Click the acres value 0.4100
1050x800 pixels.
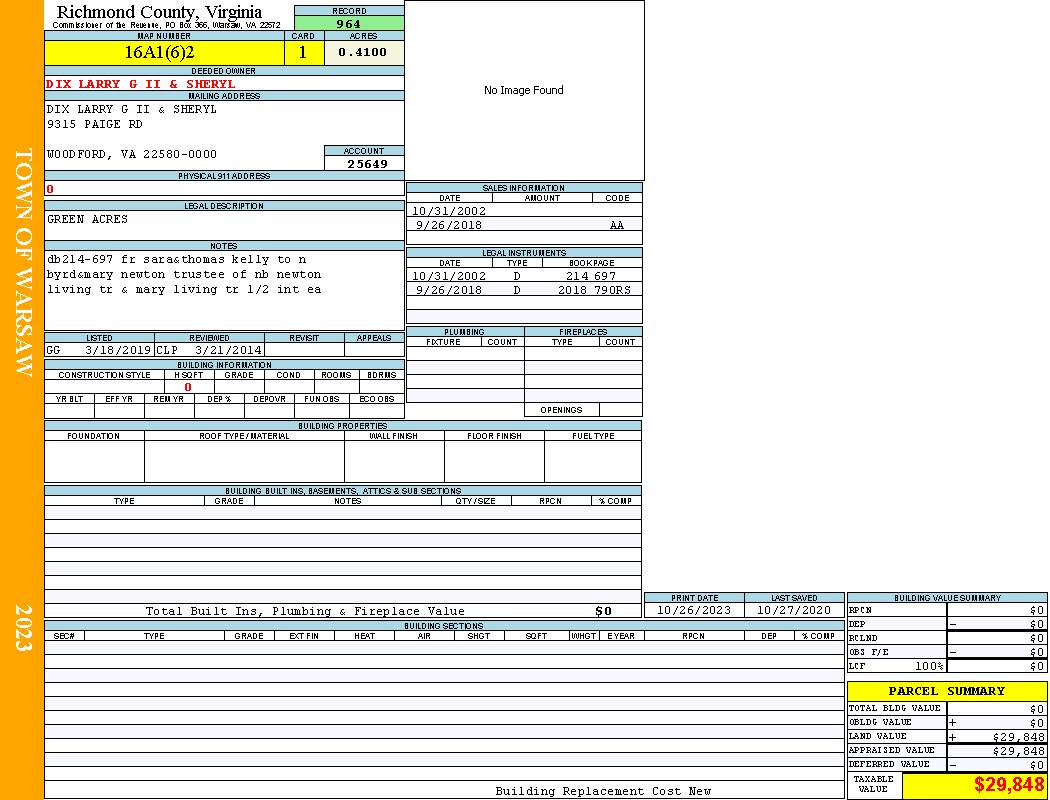(364, 53)
